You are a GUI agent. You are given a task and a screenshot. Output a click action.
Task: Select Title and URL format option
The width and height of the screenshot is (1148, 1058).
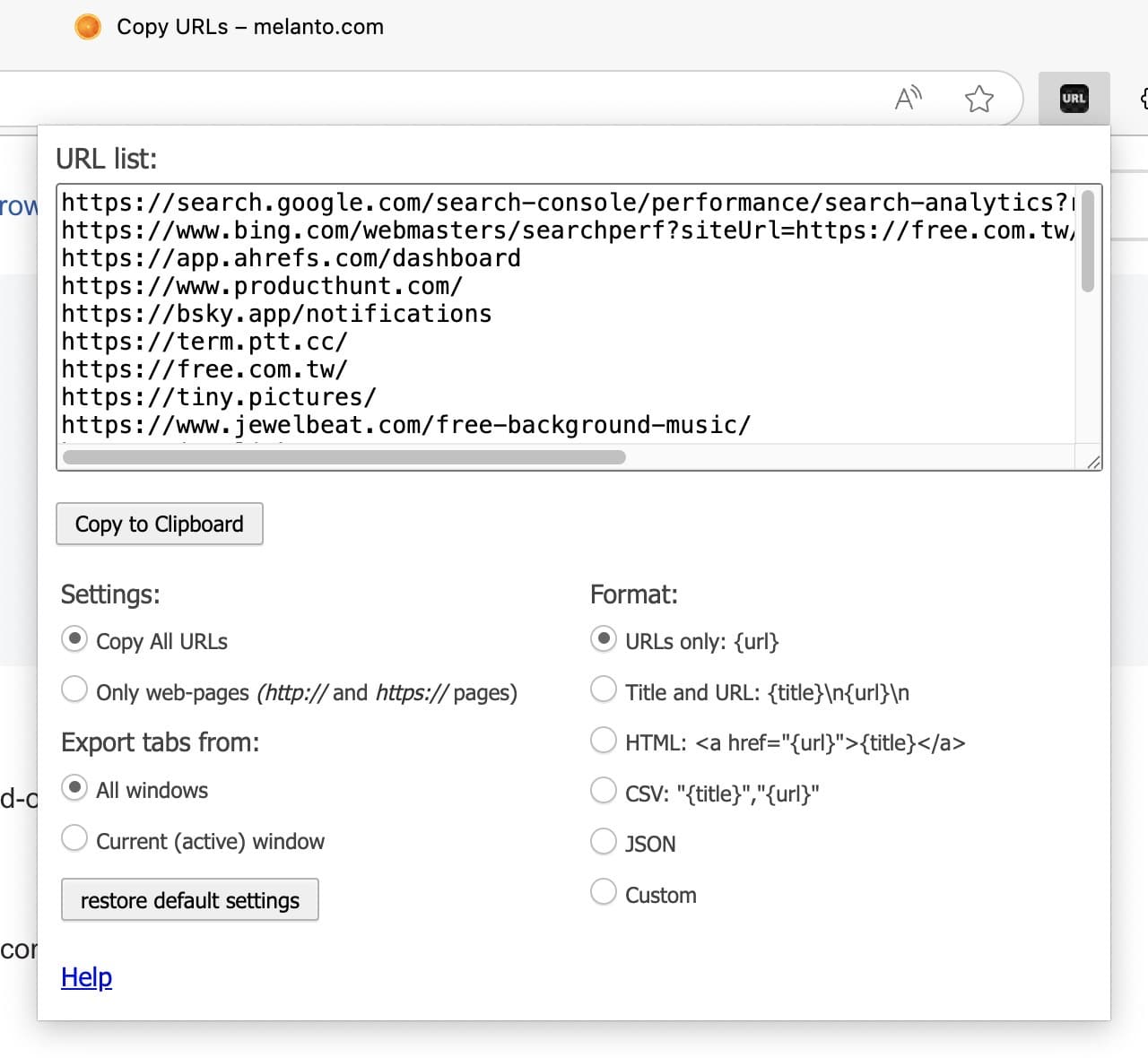point(604,689)
